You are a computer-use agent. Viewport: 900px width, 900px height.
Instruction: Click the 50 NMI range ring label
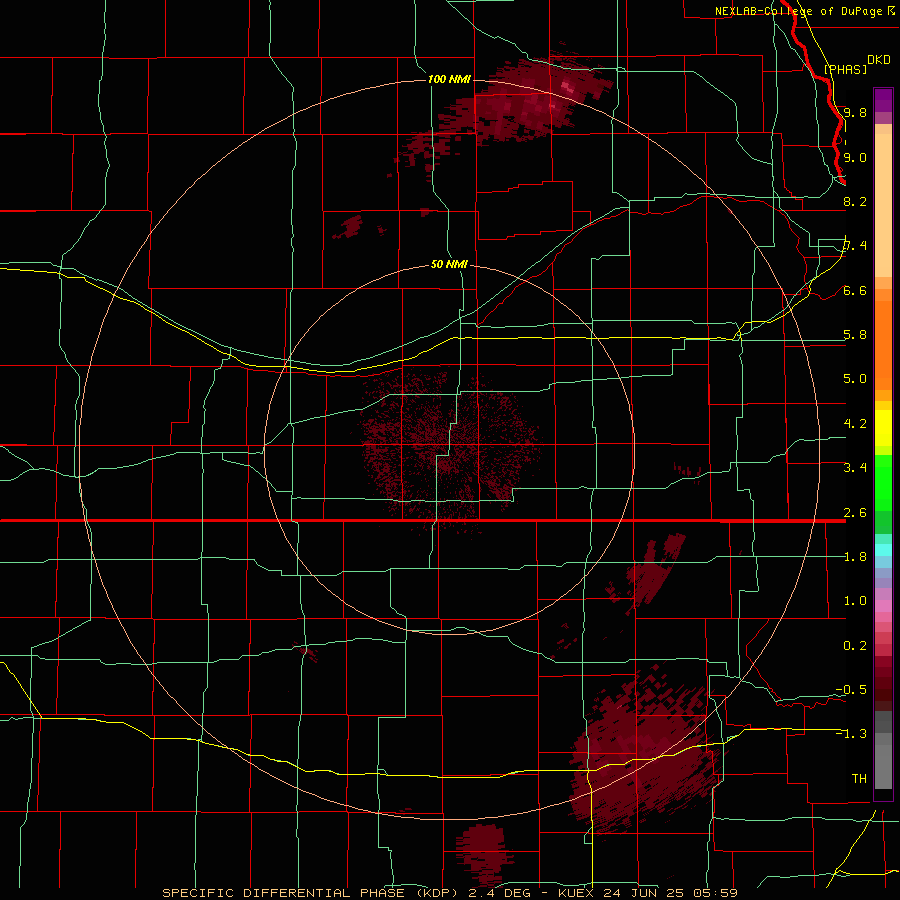(x=449, y=264)
